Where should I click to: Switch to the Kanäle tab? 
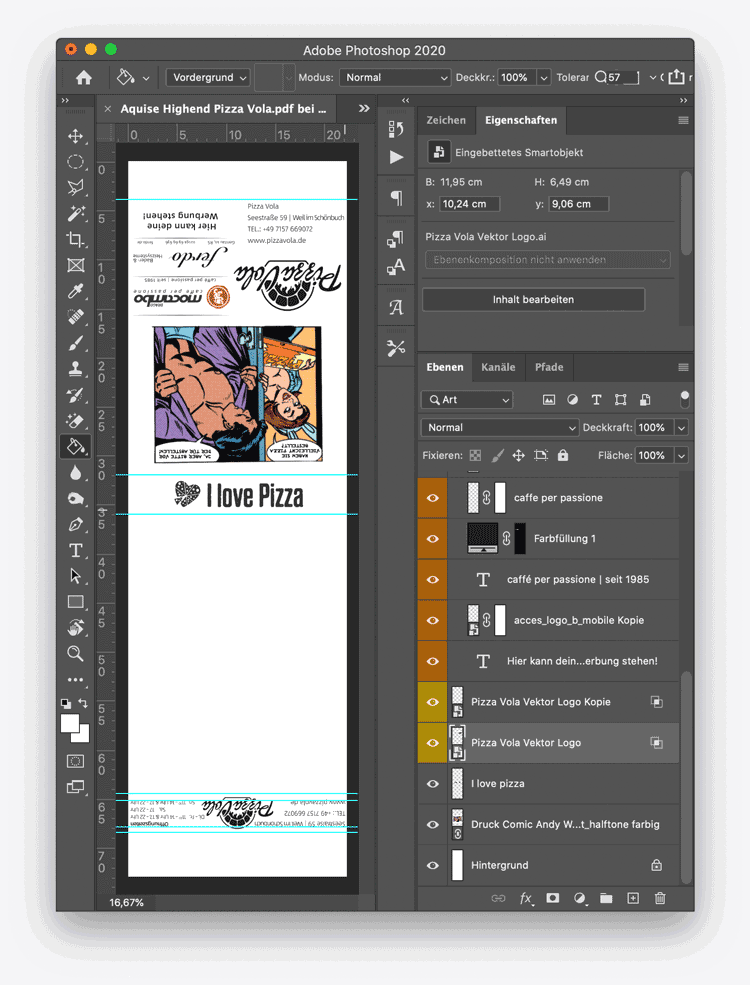pos(498,367)
